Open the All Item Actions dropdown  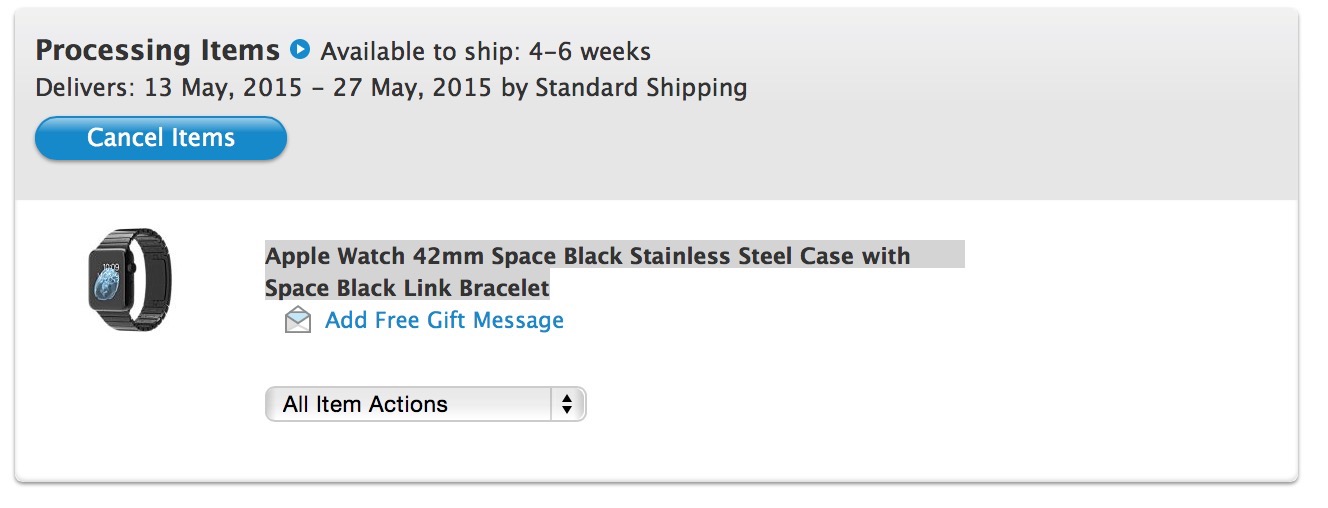[x=424, y=404]
